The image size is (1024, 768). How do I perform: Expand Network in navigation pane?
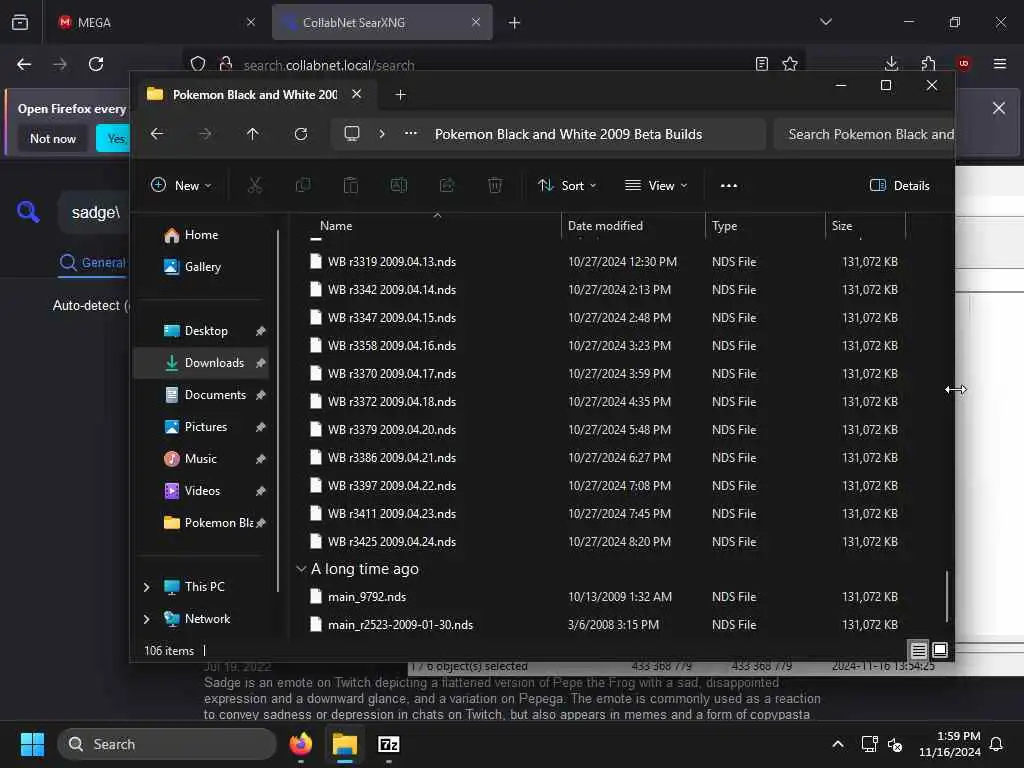tap(146, 619)
